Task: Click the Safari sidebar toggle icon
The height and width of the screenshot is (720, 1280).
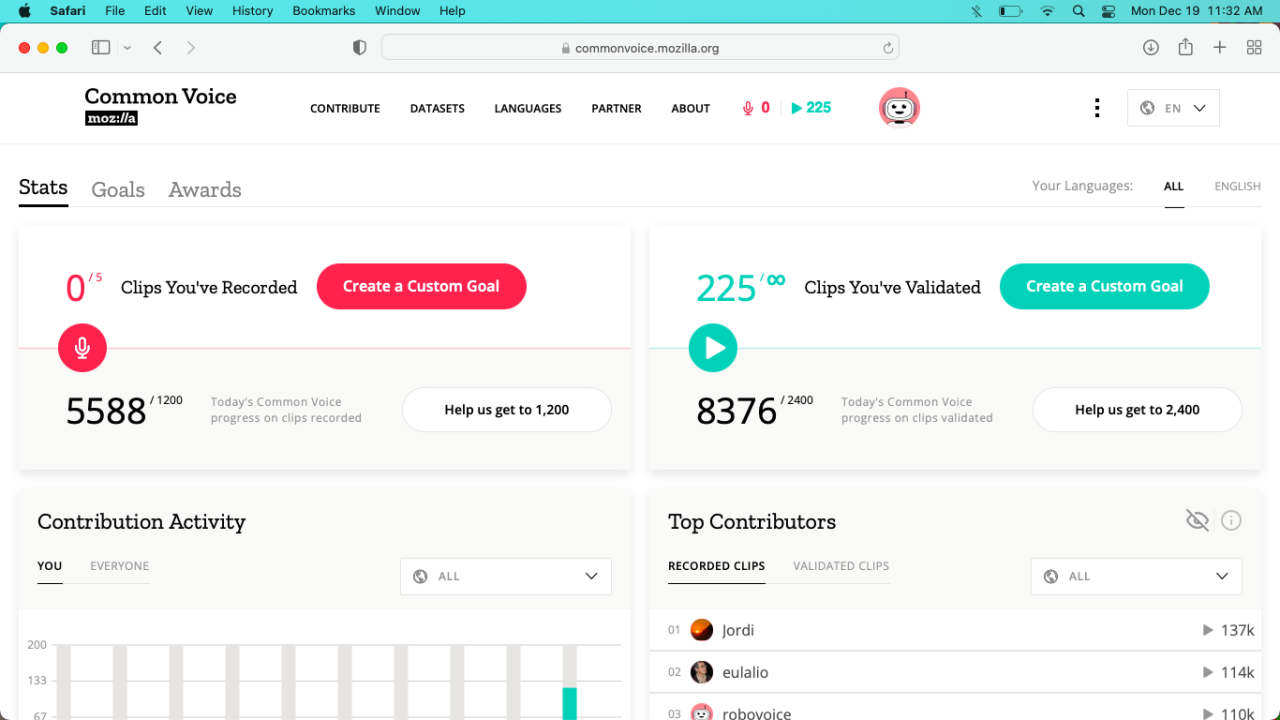Action: pos(101,48)
